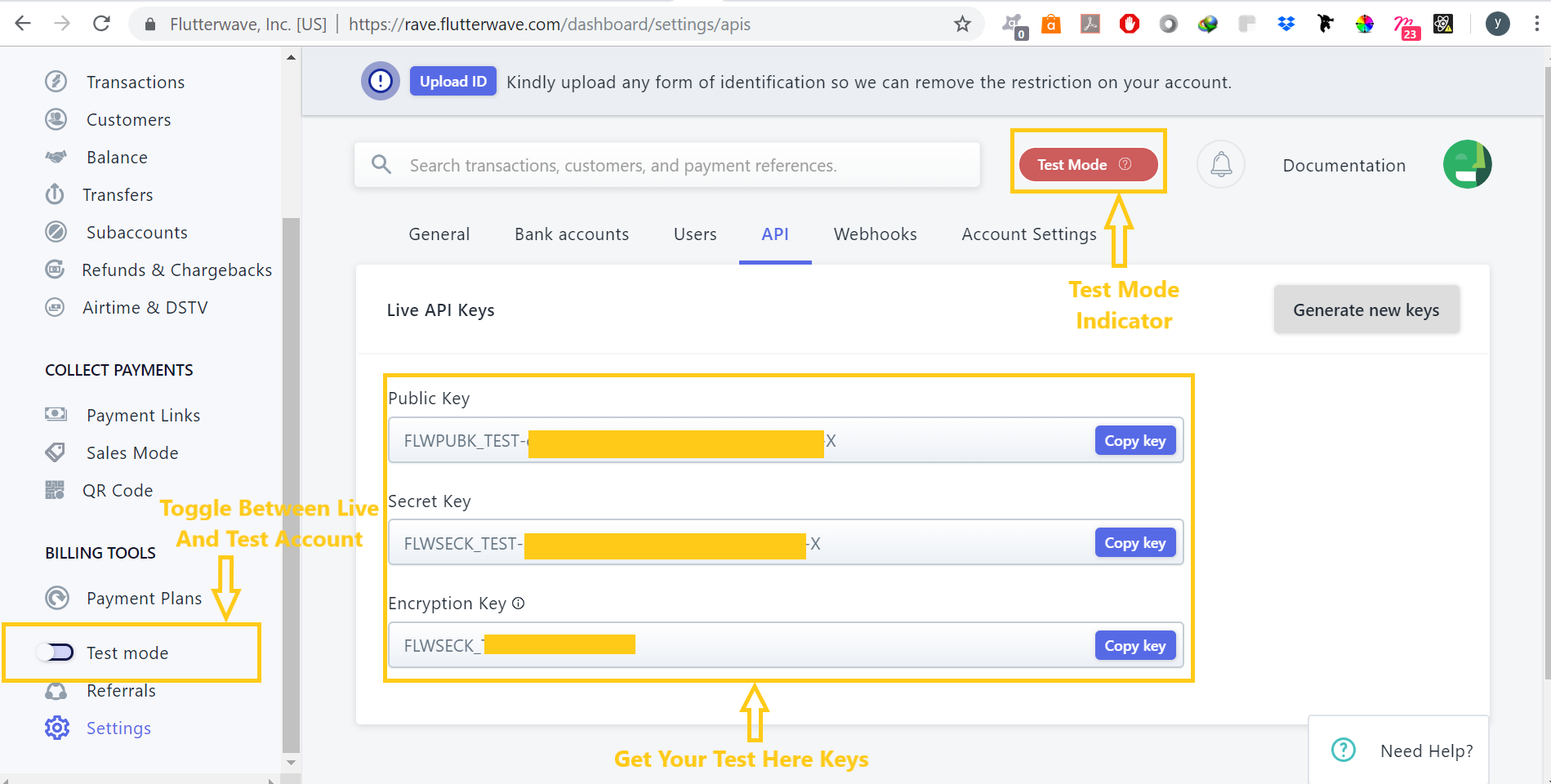Viewport: 1551px width, 784px height.
Task: Click the browser back arrow
Action: (23, 24)
